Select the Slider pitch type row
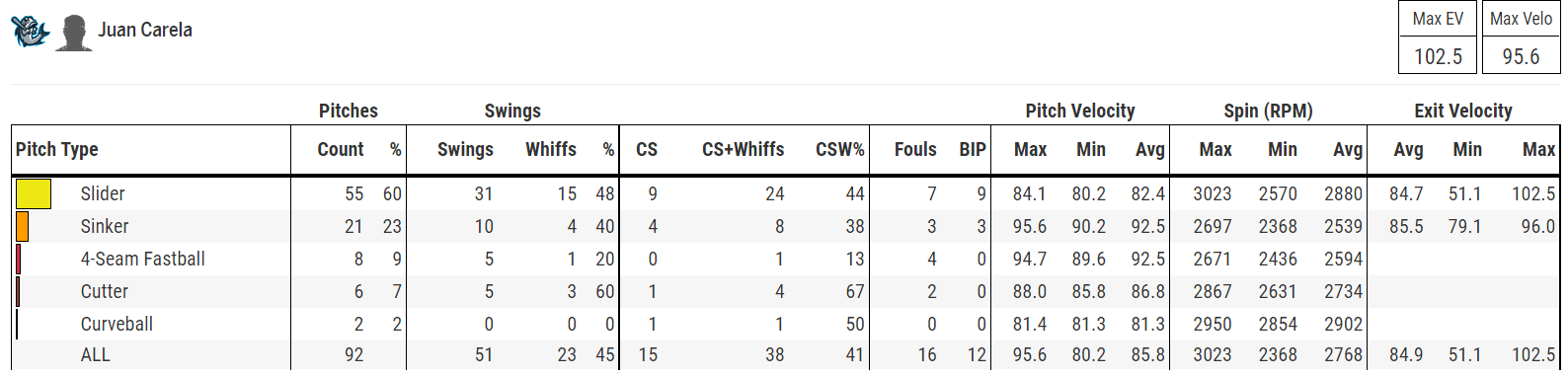The height and width of the screenshot is (376, 1568). click(786, 193)
